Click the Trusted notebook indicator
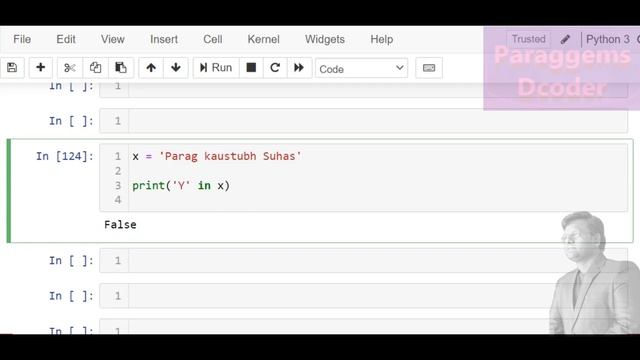640x360 pixels. [529, 39]
